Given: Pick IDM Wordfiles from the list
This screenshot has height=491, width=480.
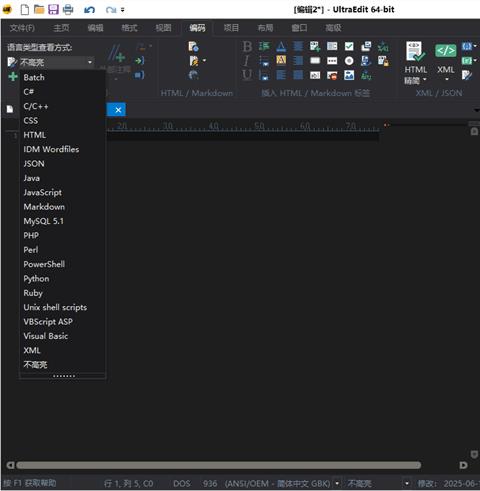Looking at the screenshot, I should pos(63,149).
